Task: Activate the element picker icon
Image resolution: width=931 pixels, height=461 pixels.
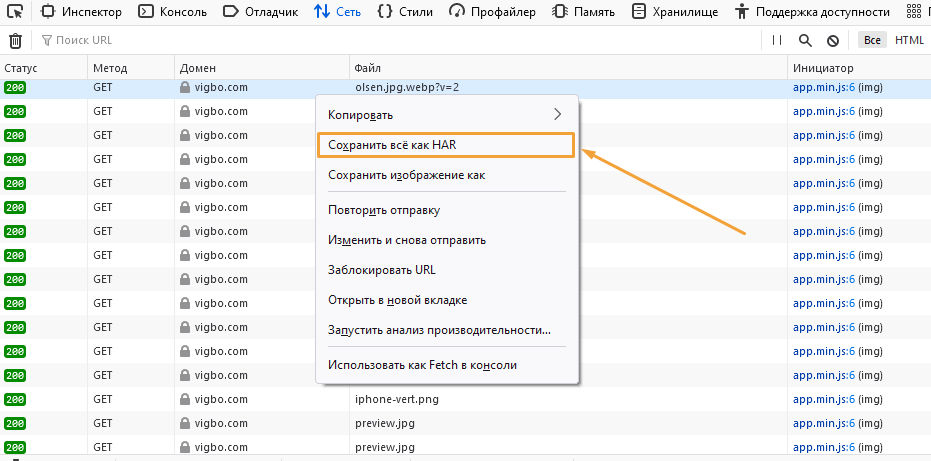Action: click(x=15, y=11)
